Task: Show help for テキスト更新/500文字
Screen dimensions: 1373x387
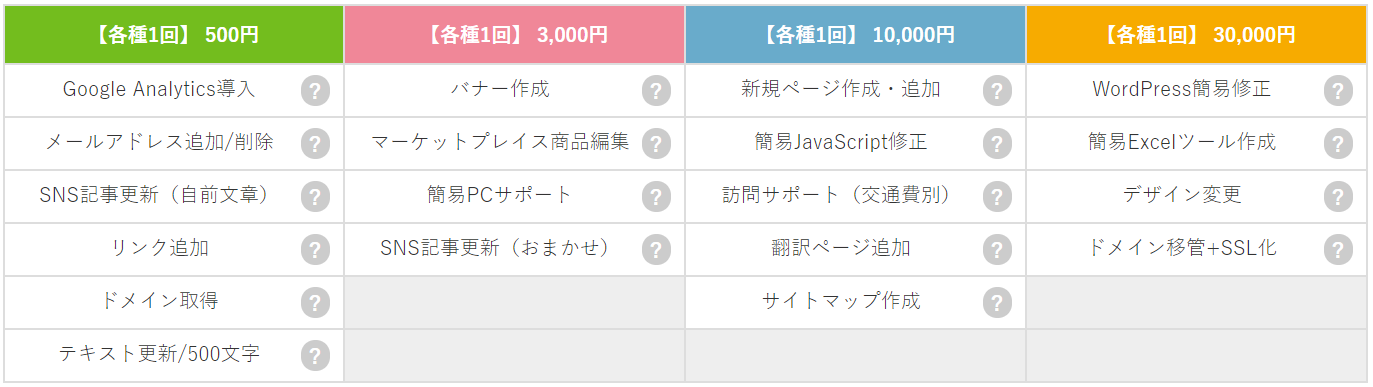Action: (x=315, y=355)
